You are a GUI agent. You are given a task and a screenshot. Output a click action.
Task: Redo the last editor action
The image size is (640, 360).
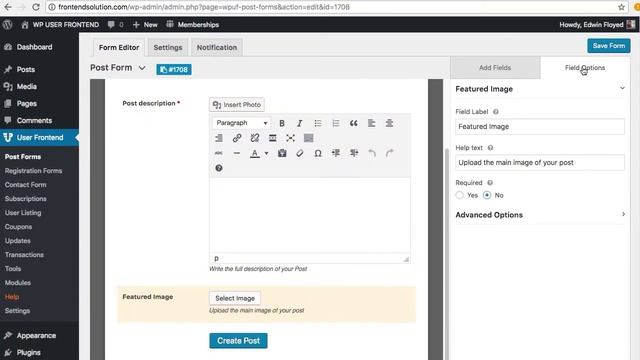tap(390, 153)
